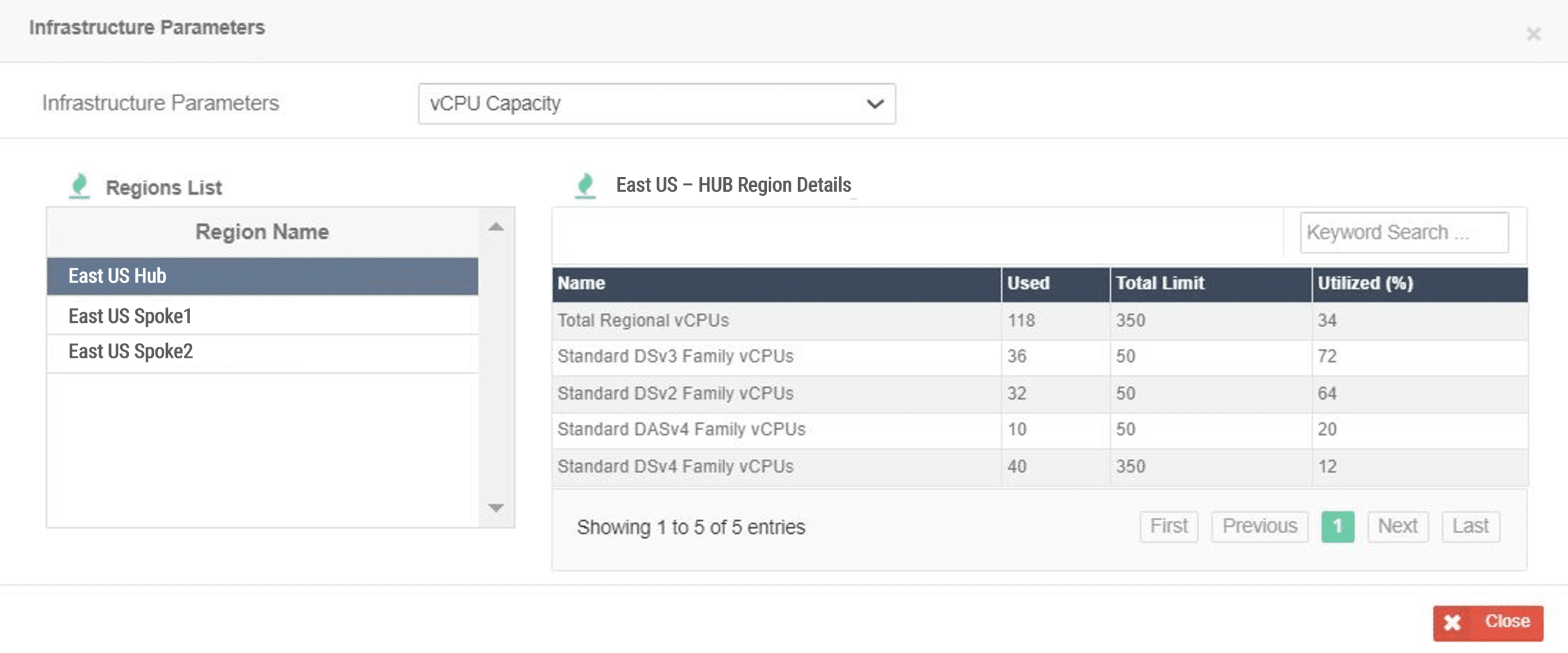Click the Previous pagination button
This screenshot has width=1568, height=653.
[x=1259, y=526]
